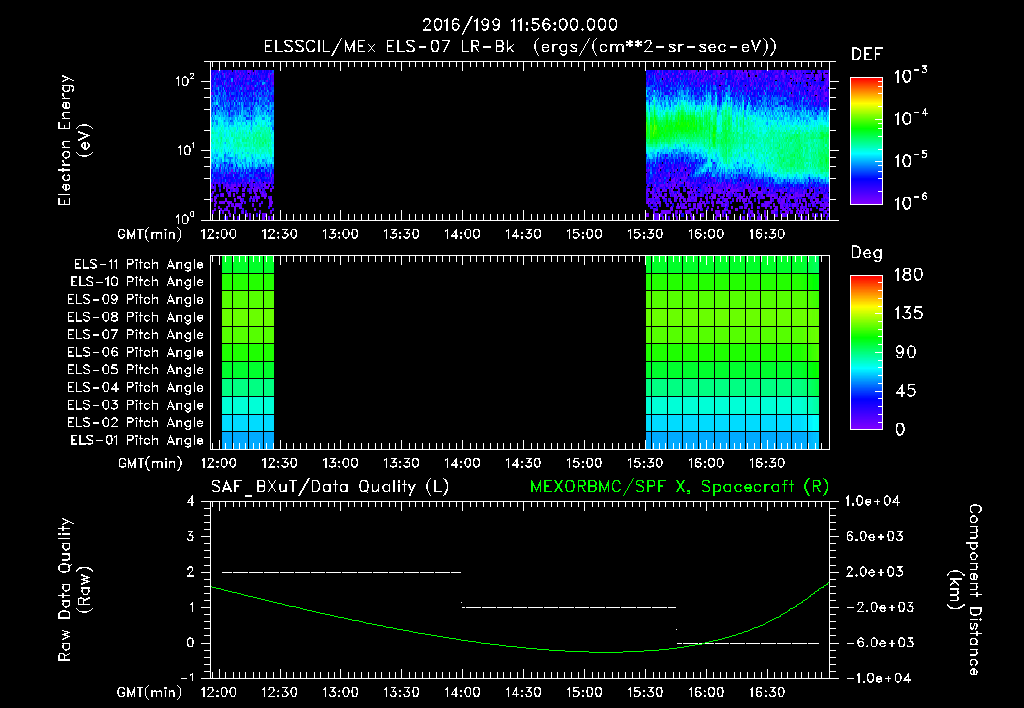Image resolution: width=1024 pixels, height=708 pixels.
Task: Click the pitch angle grid block near 12:00
Action: [x=248, y=353]
